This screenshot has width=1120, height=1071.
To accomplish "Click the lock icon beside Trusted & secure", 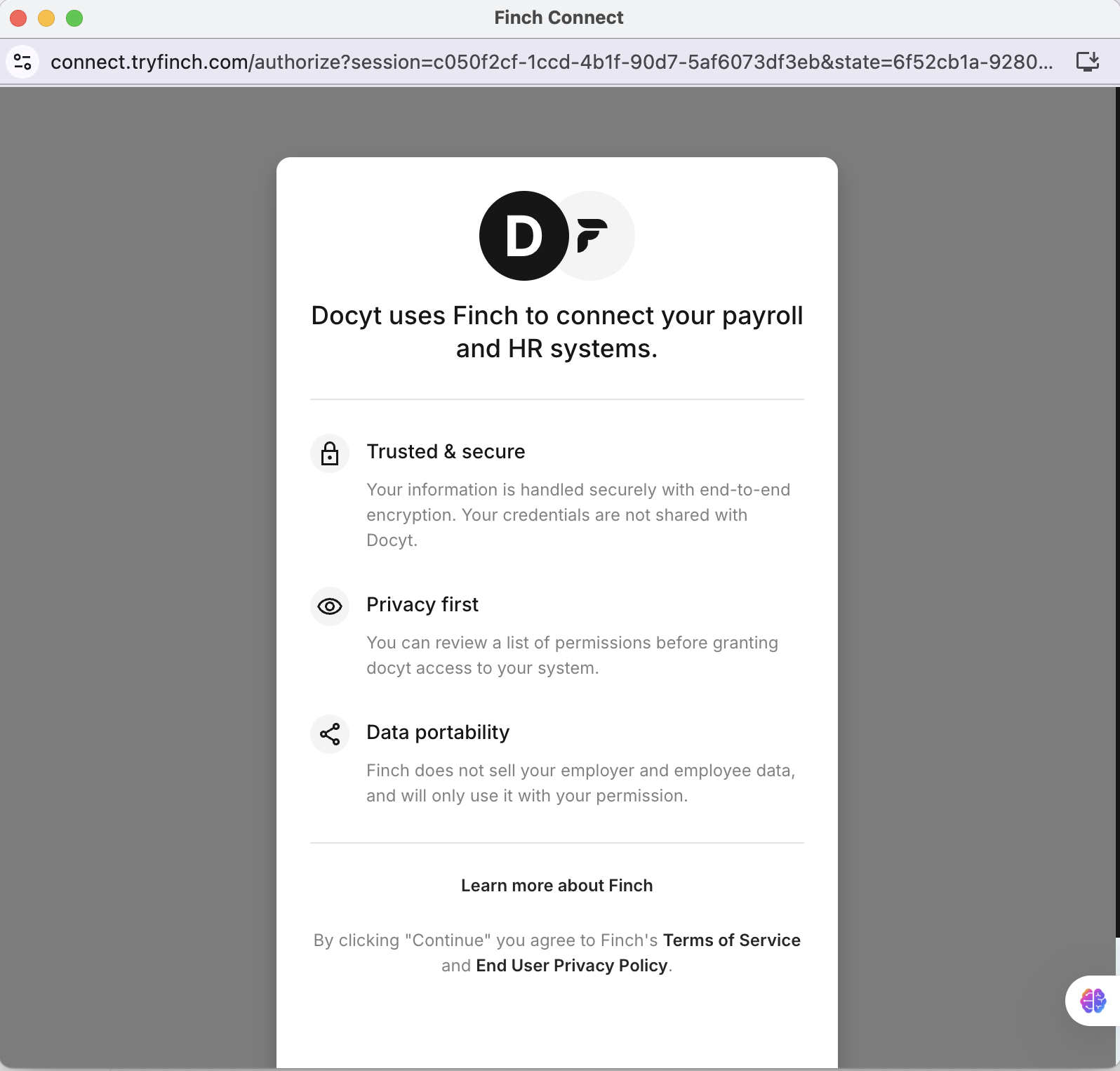I will [x=330, y=453].
